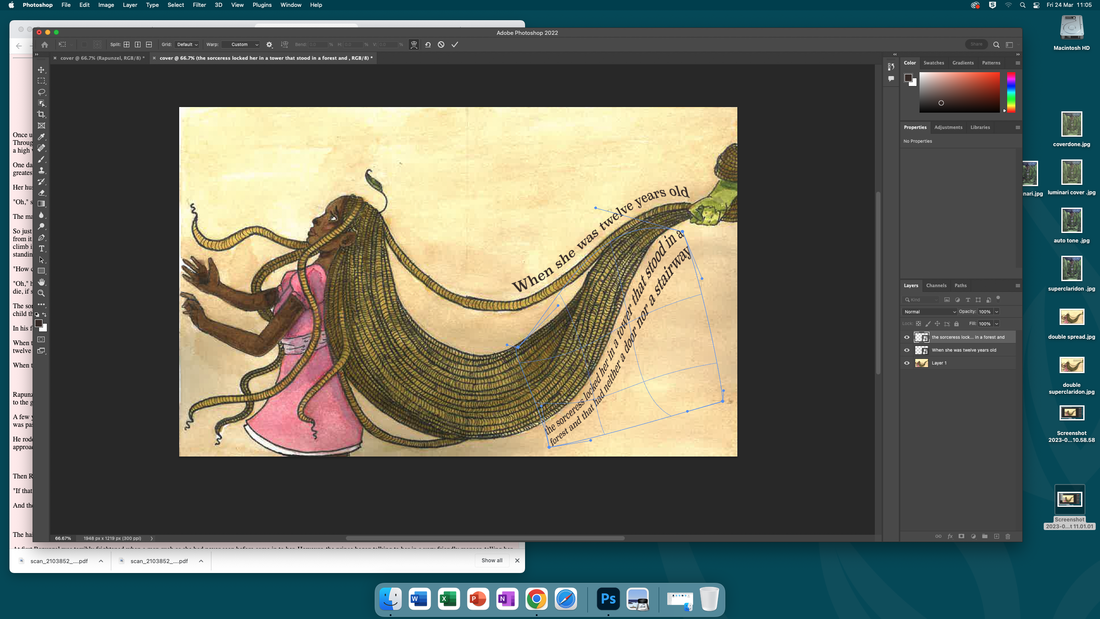This screenshot has width=1100, height=619.
Task: Select the Crop tool
Action: (x=41, y=114)
